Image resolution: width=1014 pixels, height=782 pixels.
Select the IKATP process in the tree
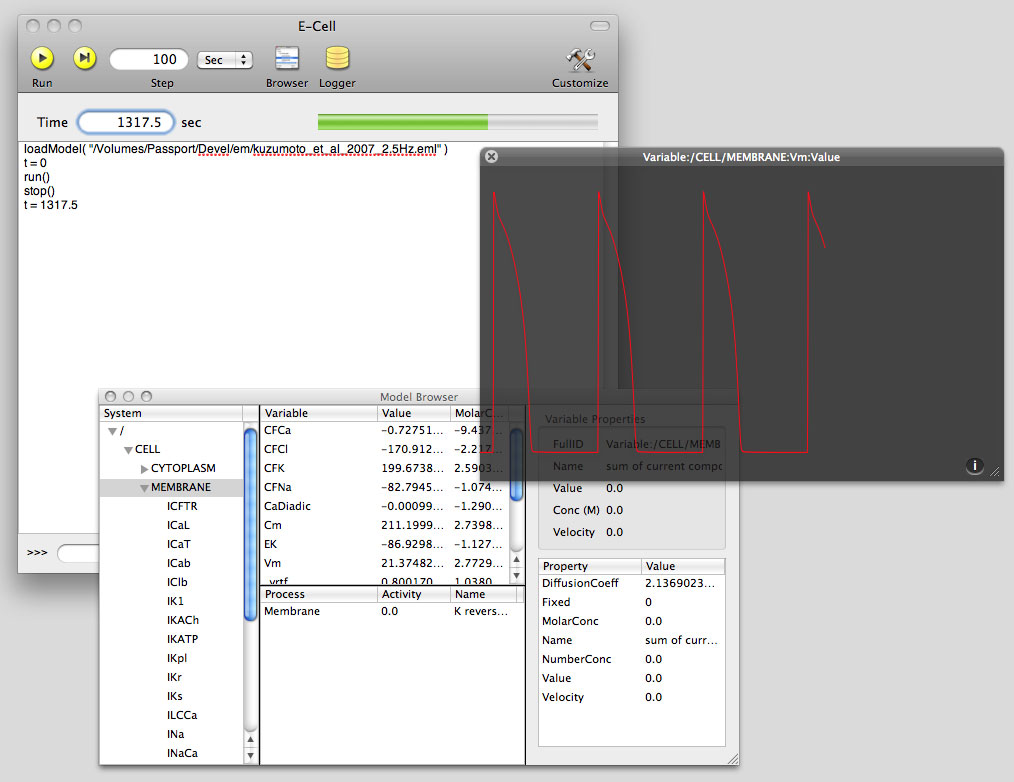pos(182,639)
